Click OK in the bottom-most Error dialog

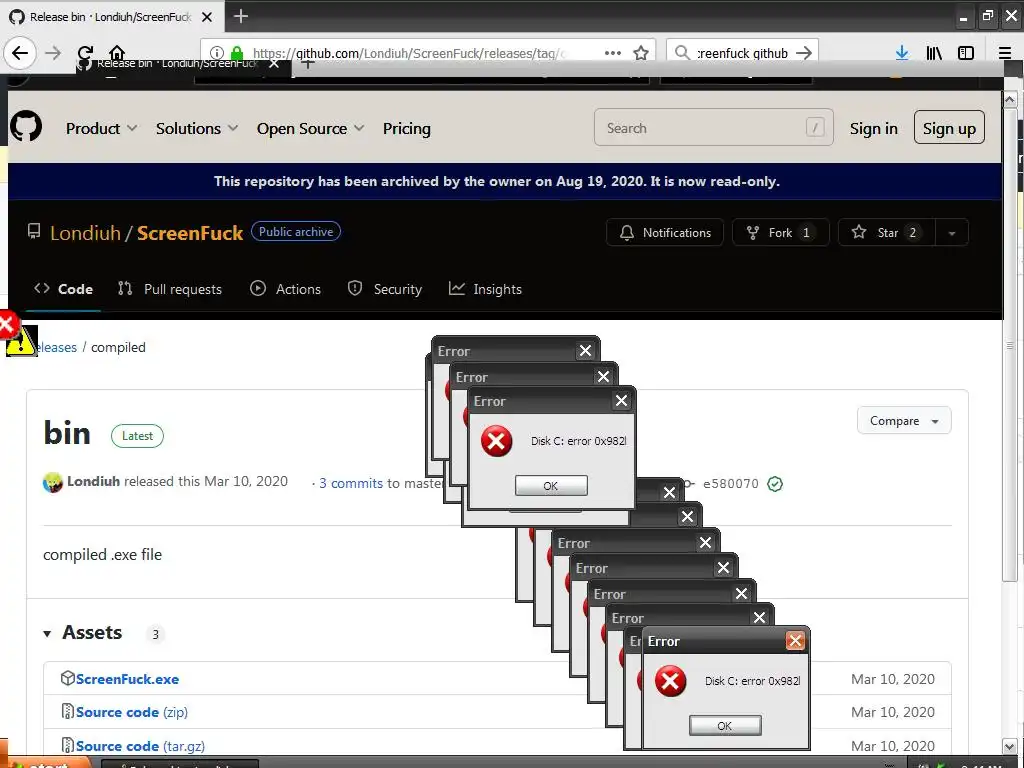pyautogui.click(x=725, y=726)
